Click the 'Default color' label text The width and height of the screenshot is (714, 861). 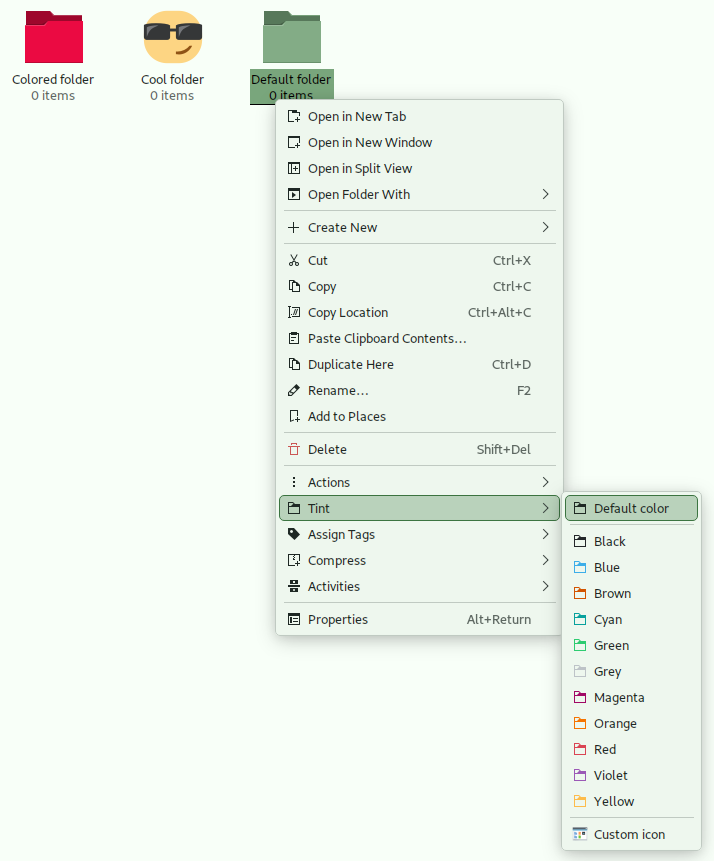[632, 508]
